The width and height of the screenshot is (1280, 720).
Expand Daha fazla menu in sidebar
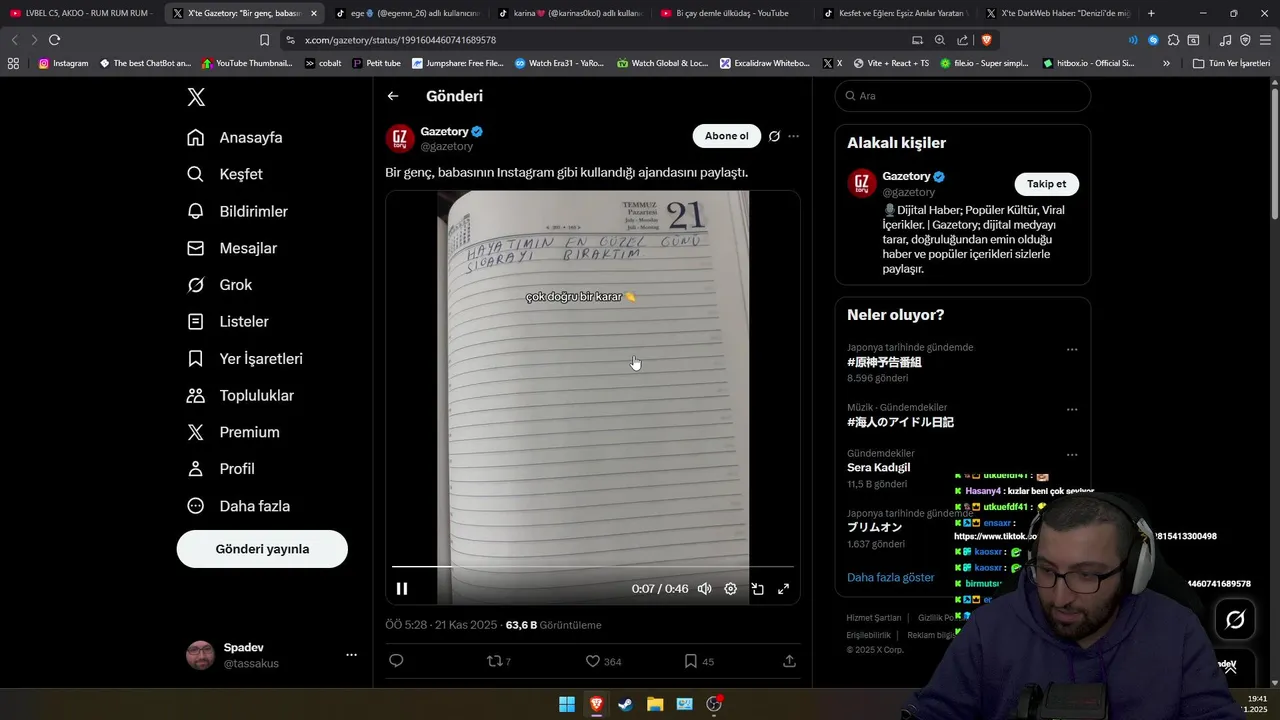[x=239, y=506]
